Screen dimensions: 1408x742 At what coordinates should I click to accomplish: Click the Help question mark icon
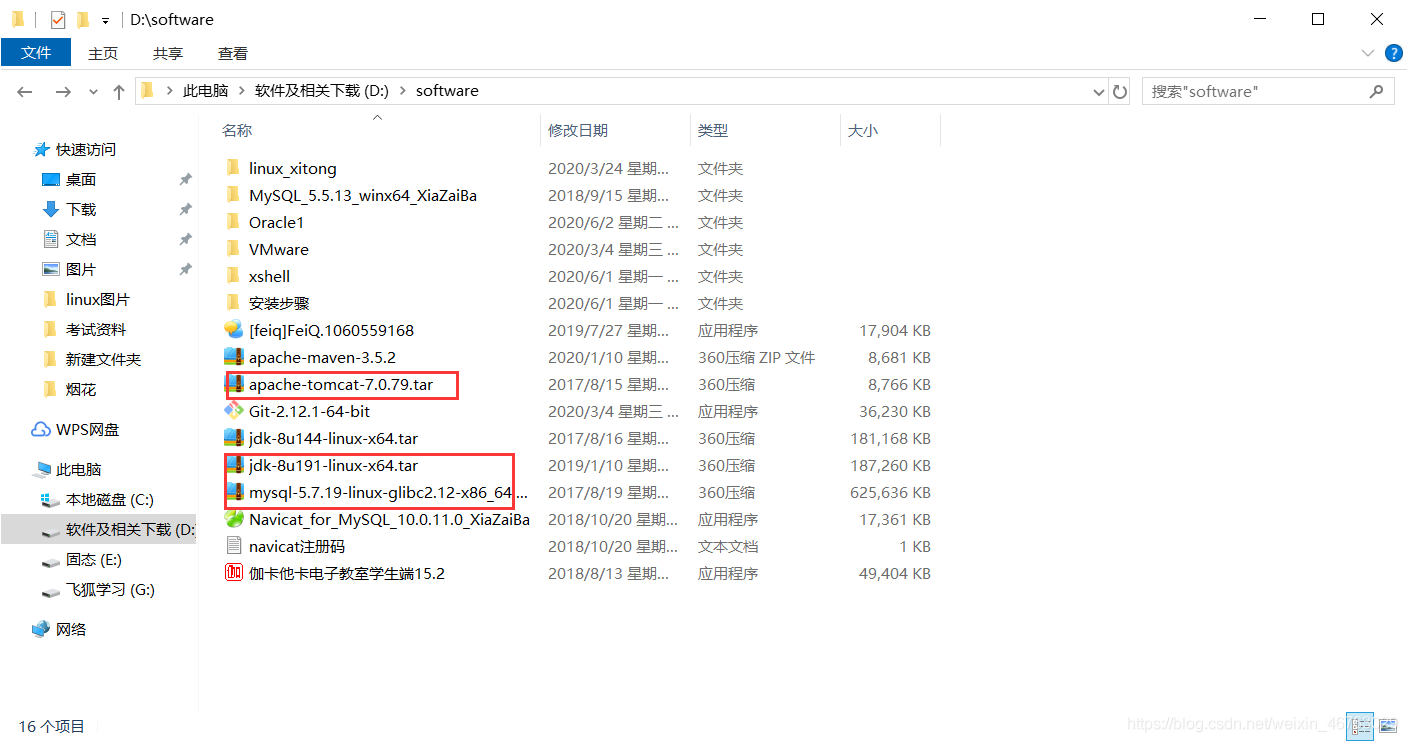[x=1394, y=53]
